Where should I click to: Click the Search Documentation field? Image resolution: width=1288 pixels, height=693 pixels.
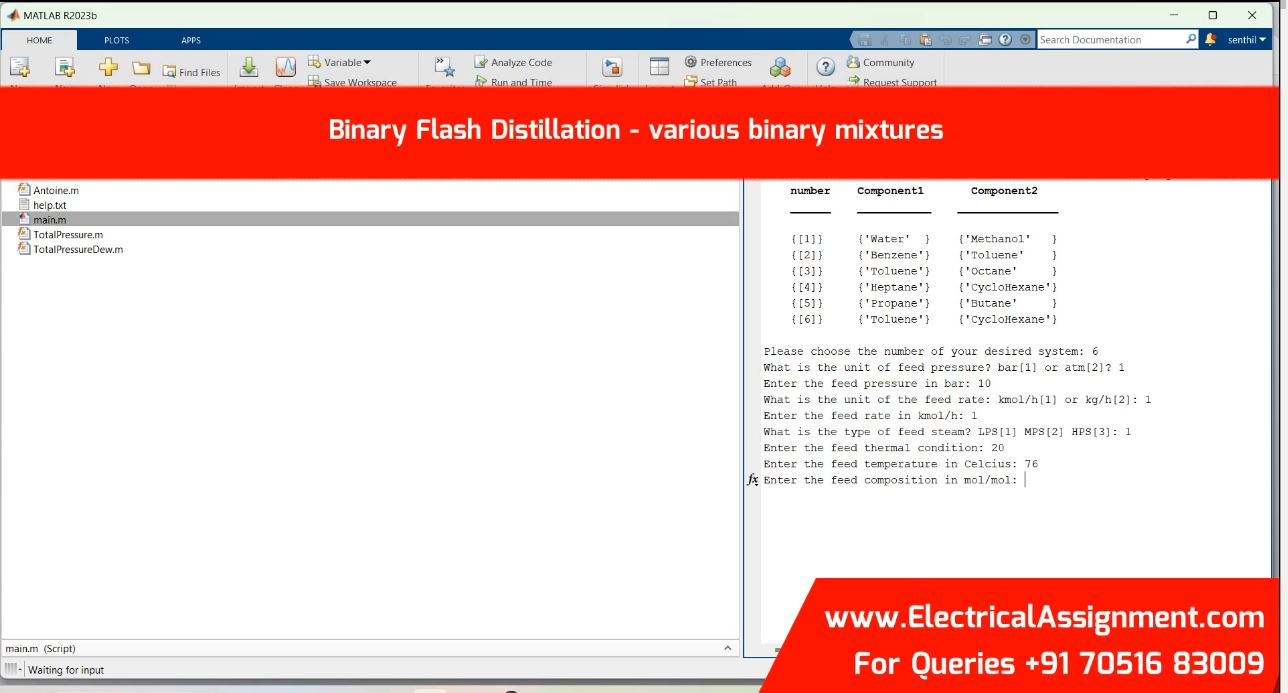(1110, 40)
